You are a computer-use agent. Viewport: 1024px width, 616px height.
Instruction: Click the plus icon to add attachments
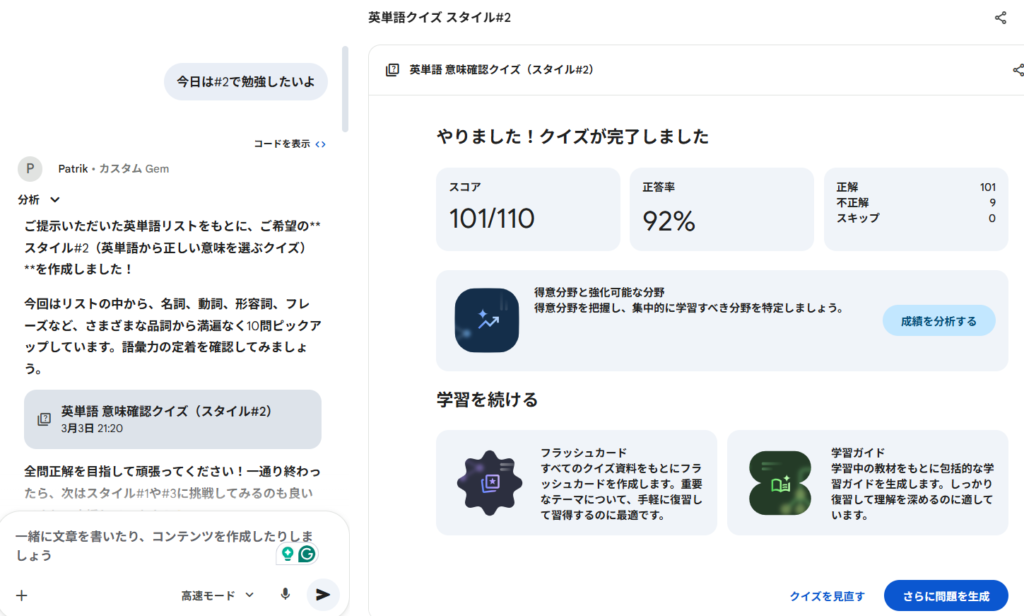tap(22, 595)
